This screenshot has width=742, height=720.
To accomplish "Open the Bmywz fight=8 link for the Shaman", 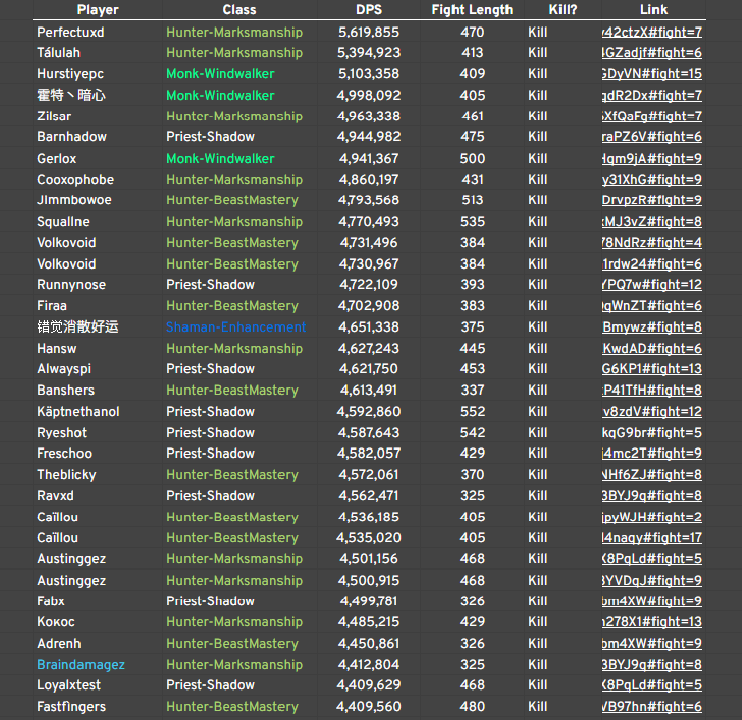I will (x=652, y=327).
